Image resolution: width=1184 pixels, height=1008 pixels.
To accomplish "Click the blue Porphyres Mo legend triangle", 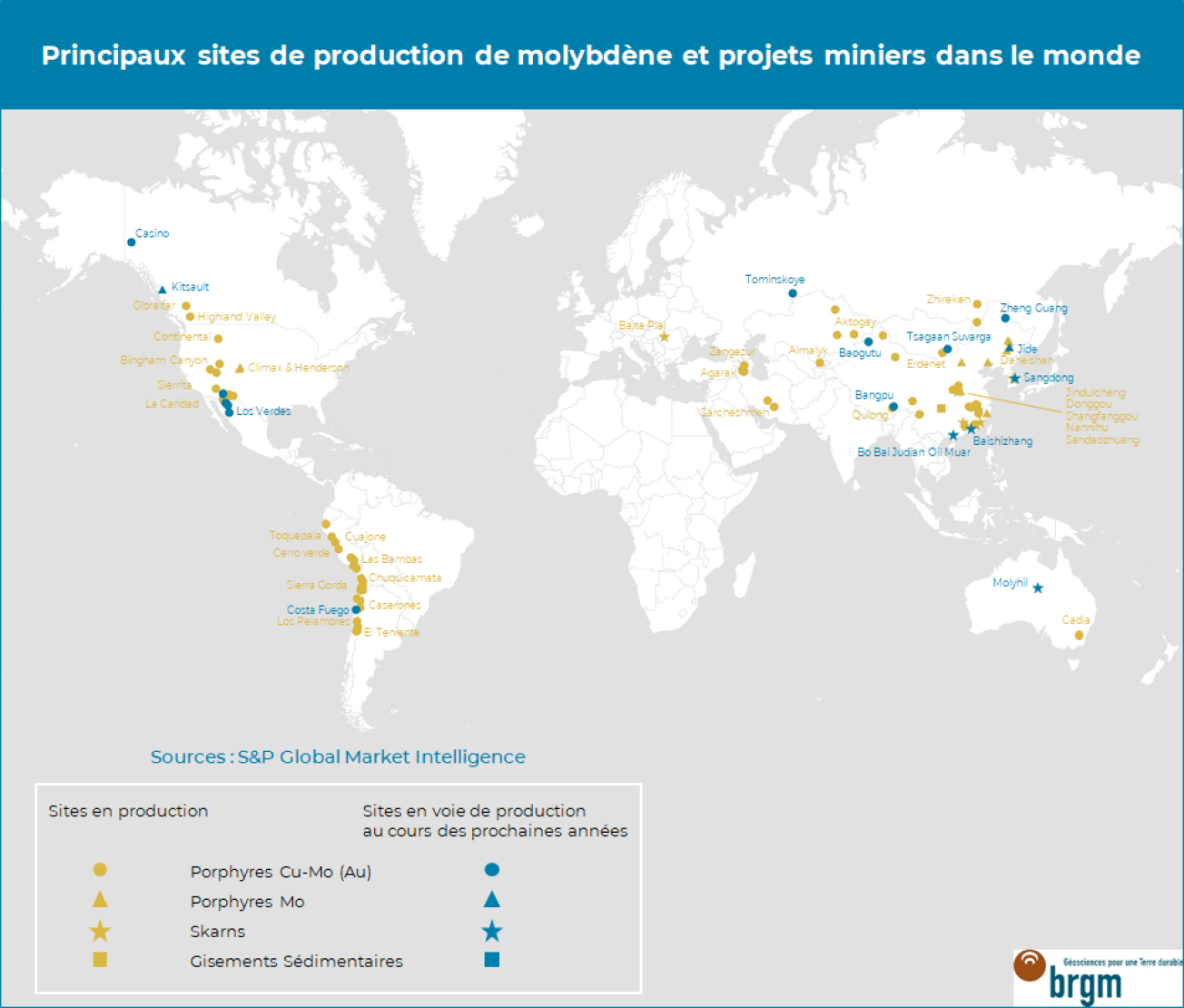I will (x=491, y=900).
